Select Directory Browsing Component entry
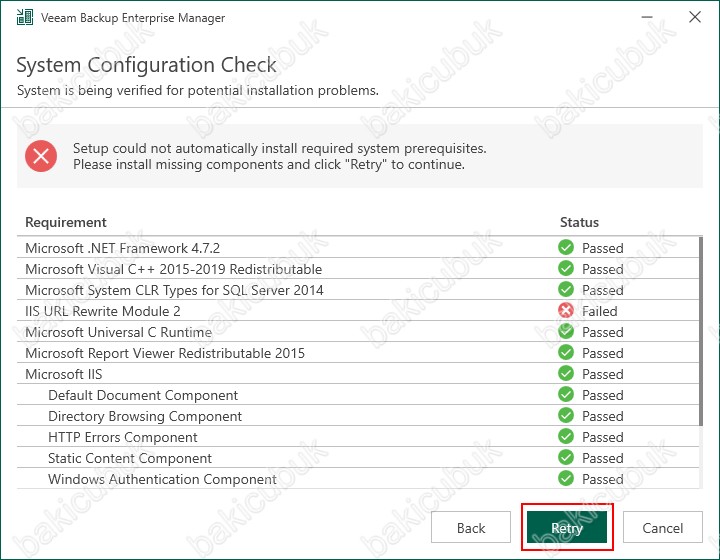The image size is (720, 560). [x=358, y=416]
